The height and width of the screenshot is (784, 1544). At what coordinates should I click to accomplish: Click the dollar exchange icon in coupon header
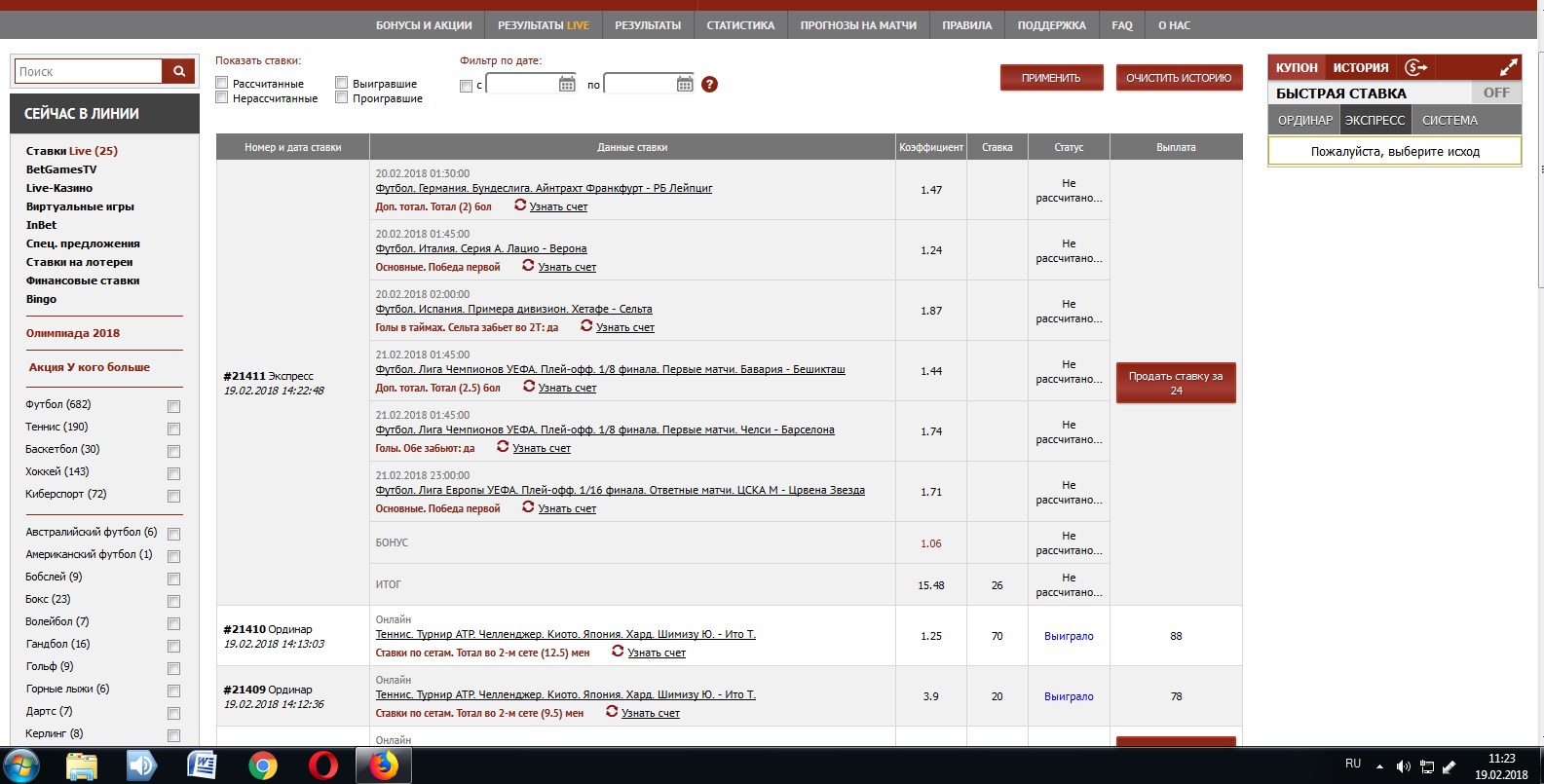tap(1415, 67)
